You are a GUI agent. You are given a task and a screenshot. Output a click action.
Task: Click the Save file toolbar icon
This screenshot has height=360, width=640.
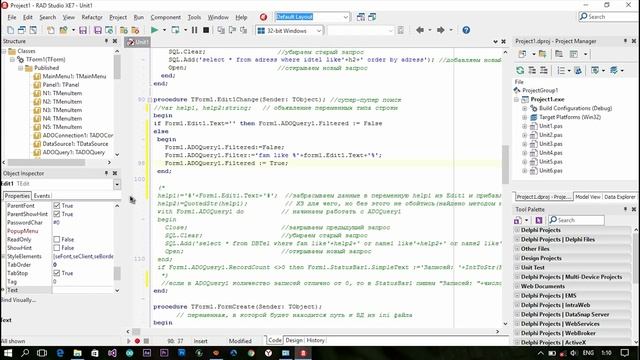83,30
